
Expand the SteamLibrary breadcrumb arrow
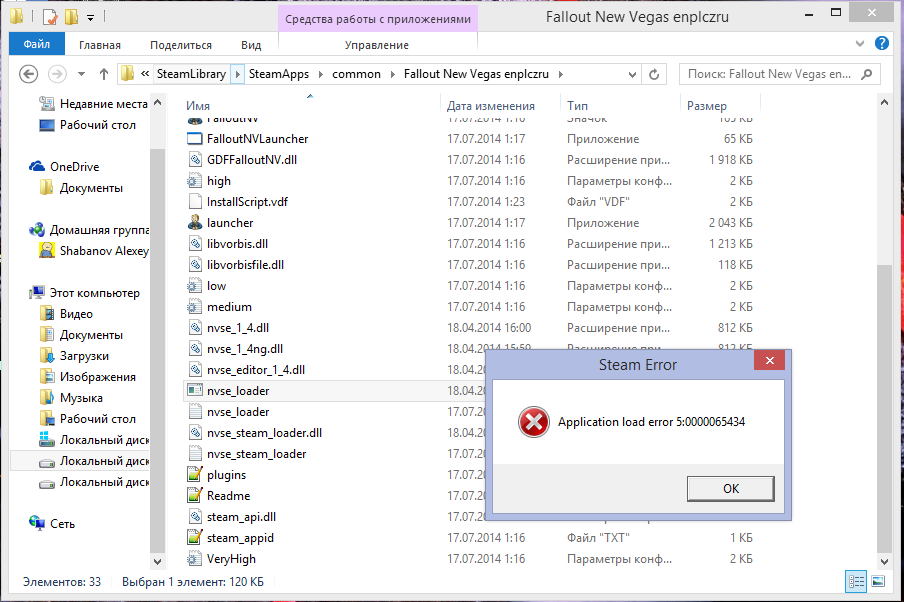(x=237, y=74)
